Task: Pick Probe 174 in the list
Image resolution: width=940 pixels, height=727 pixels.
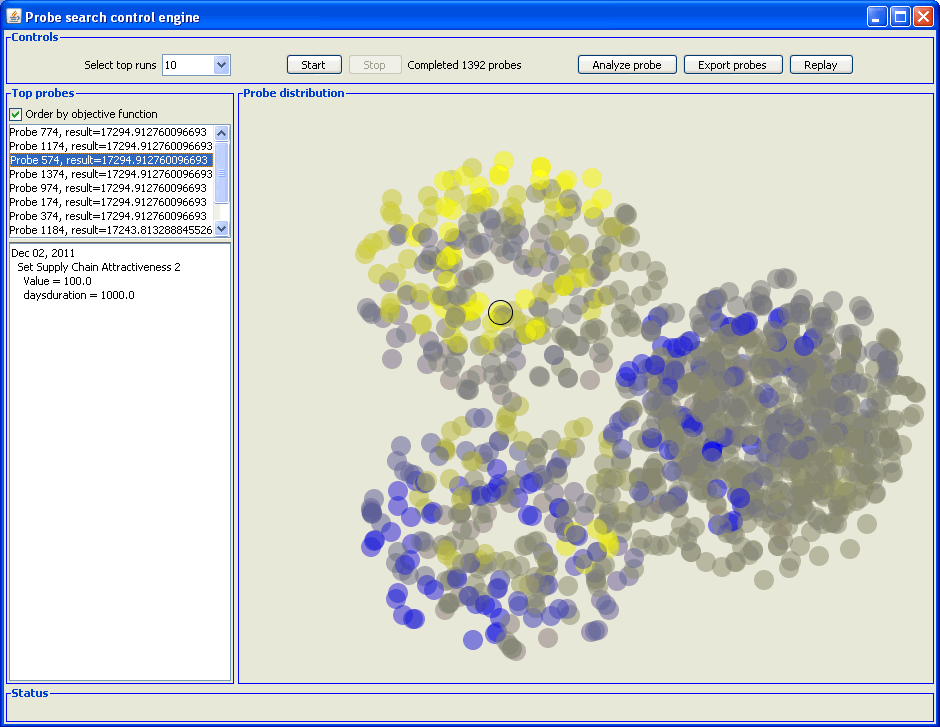Action: (x=108, y=202)
